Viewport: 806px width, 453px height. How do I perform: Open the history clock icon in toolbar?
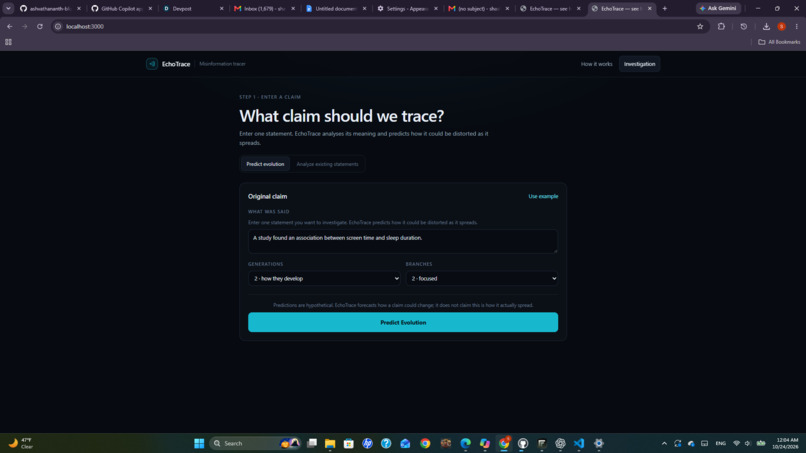743,26
